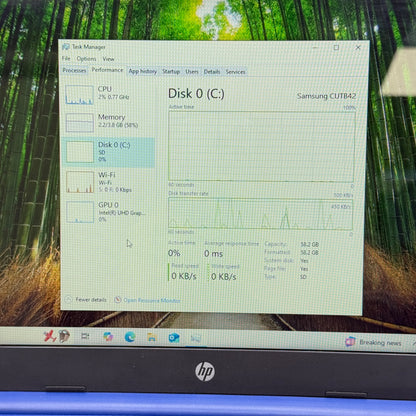
Task: Open File Explorer from the taskbar
Action: point(152,338)
